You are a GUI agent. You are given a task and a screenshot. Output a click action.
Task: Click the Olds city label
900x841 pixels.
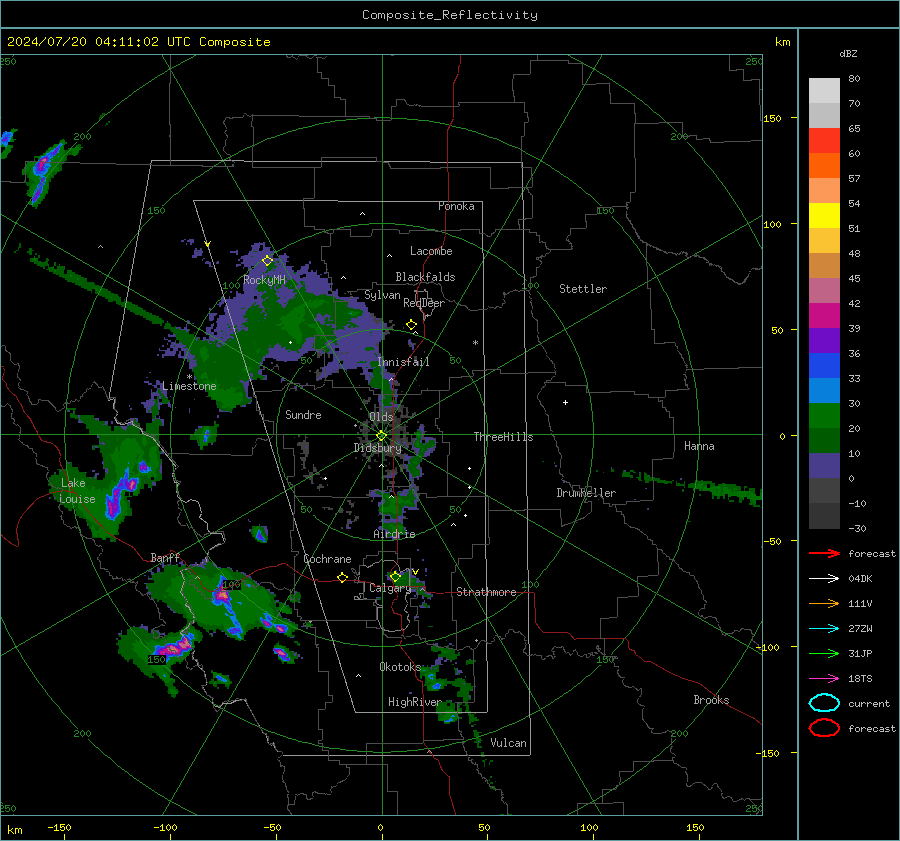click(381, 417)
